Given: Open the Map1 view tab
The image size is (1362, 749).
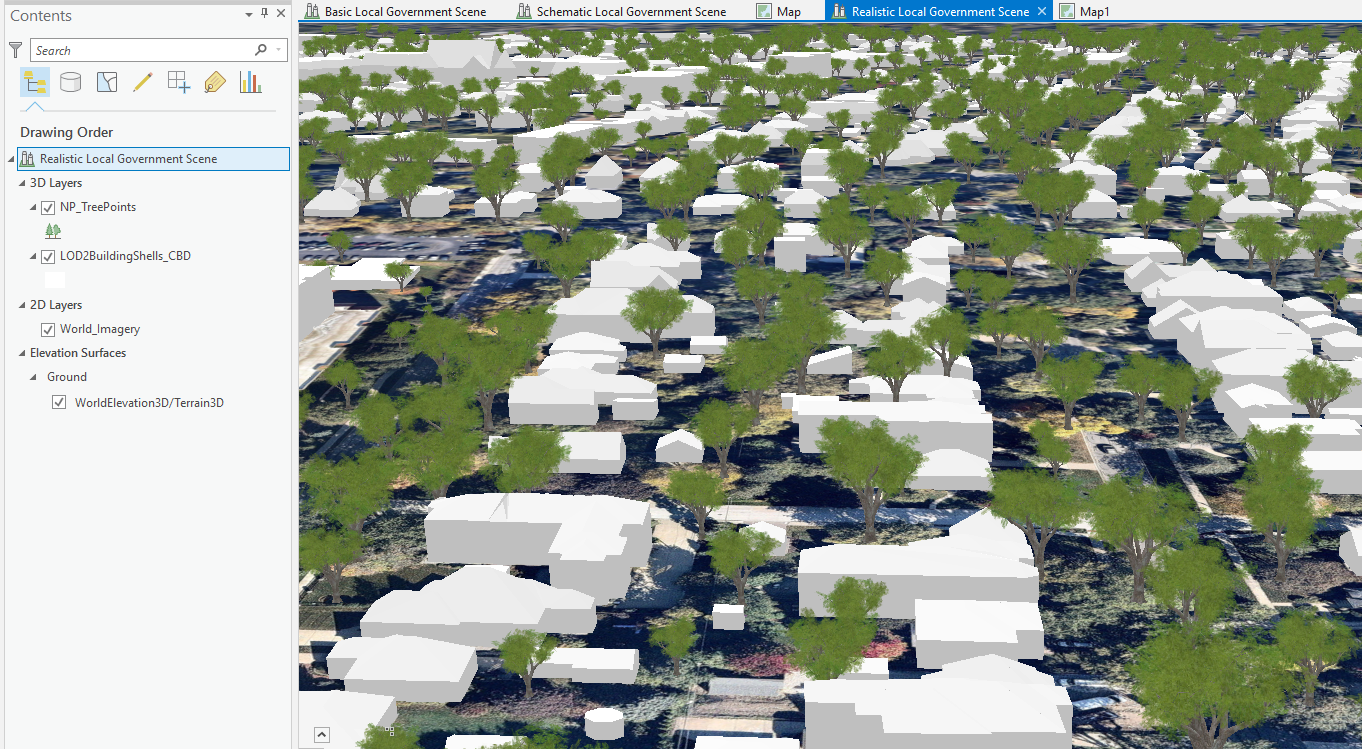Looking at the screenshot, I should coord(1093,11).
